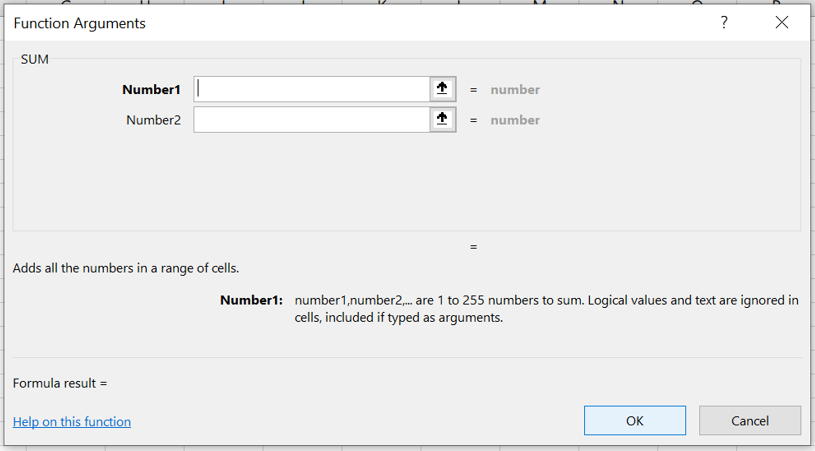Click the SUM function name label
This screenshot has width=815, height=451.
click(35, 59)
